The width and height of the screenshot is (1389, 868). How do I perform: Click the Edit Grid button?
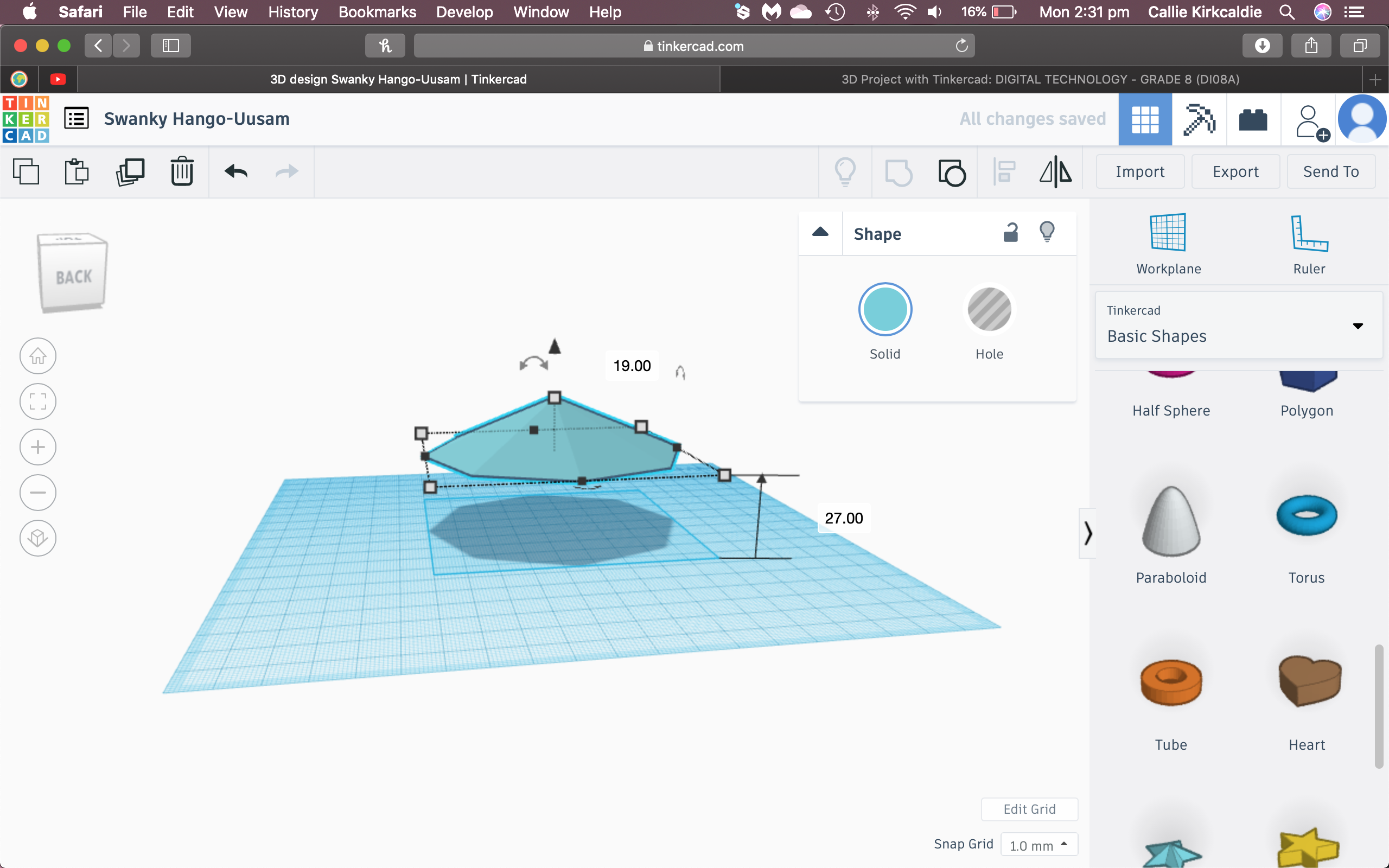click(x=1030, y=809)
